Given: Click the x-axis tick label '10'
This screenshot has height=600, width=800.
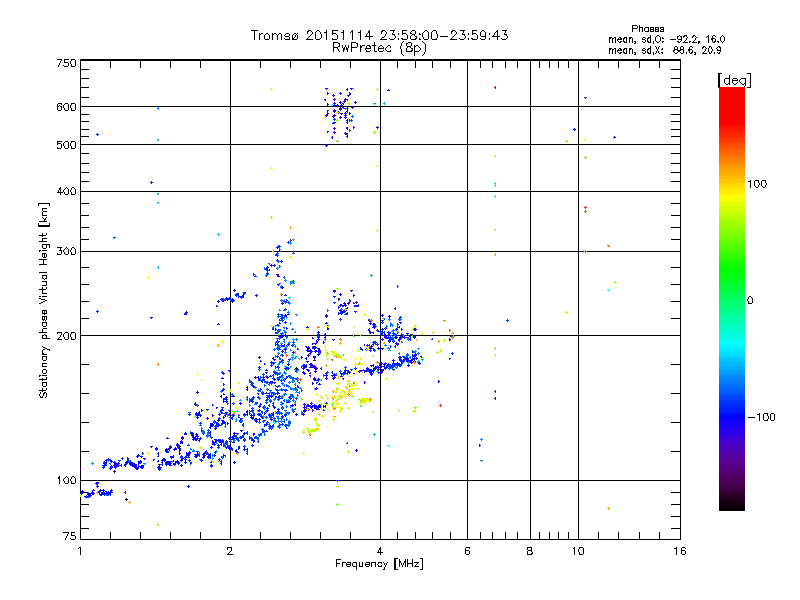Looking at the screenshot, I should click(578, 551).
